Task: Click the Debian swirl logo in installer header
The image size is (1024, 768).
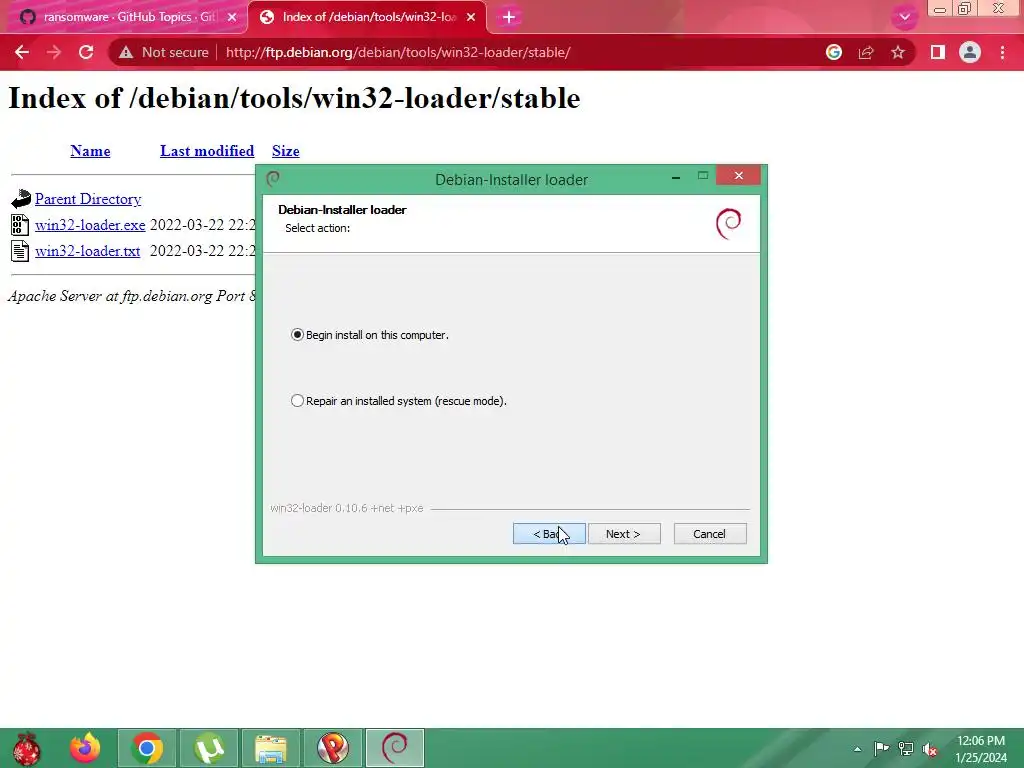Action: pos(729,223)
